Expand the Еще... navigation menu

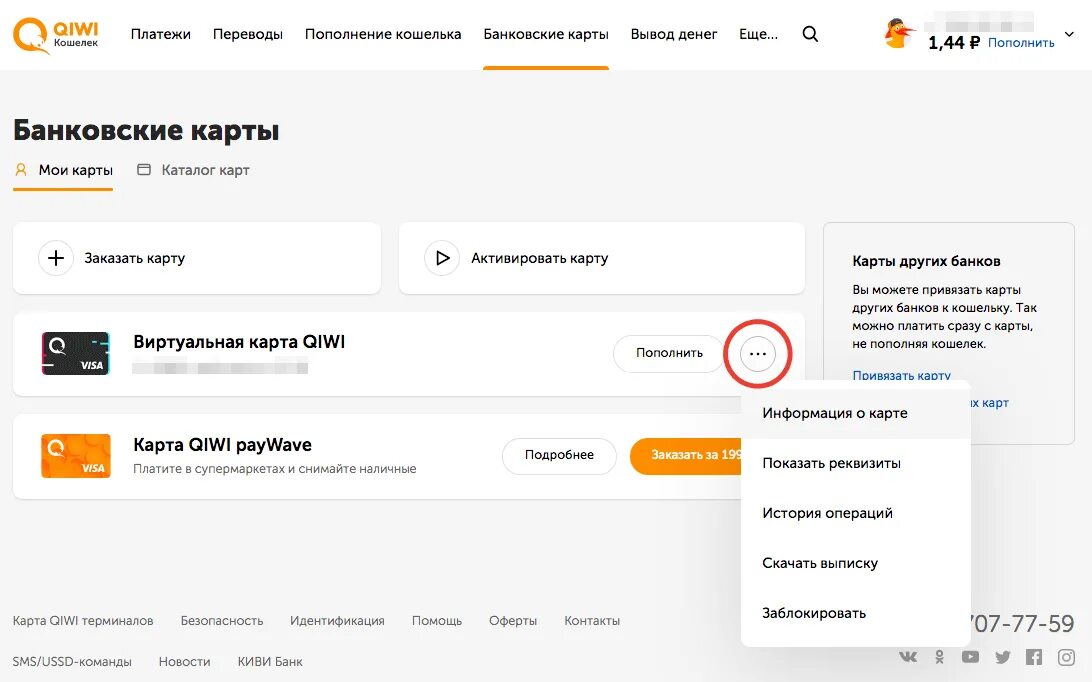(x=758, y=34)
